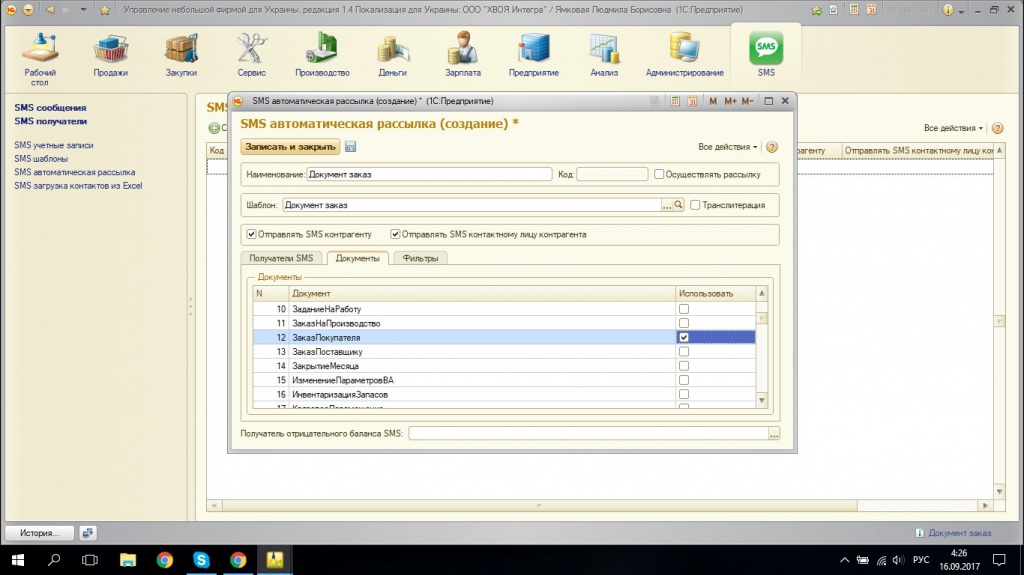Open SMS получатели in sidebar
1024x575 pixels.
(50, 122)
